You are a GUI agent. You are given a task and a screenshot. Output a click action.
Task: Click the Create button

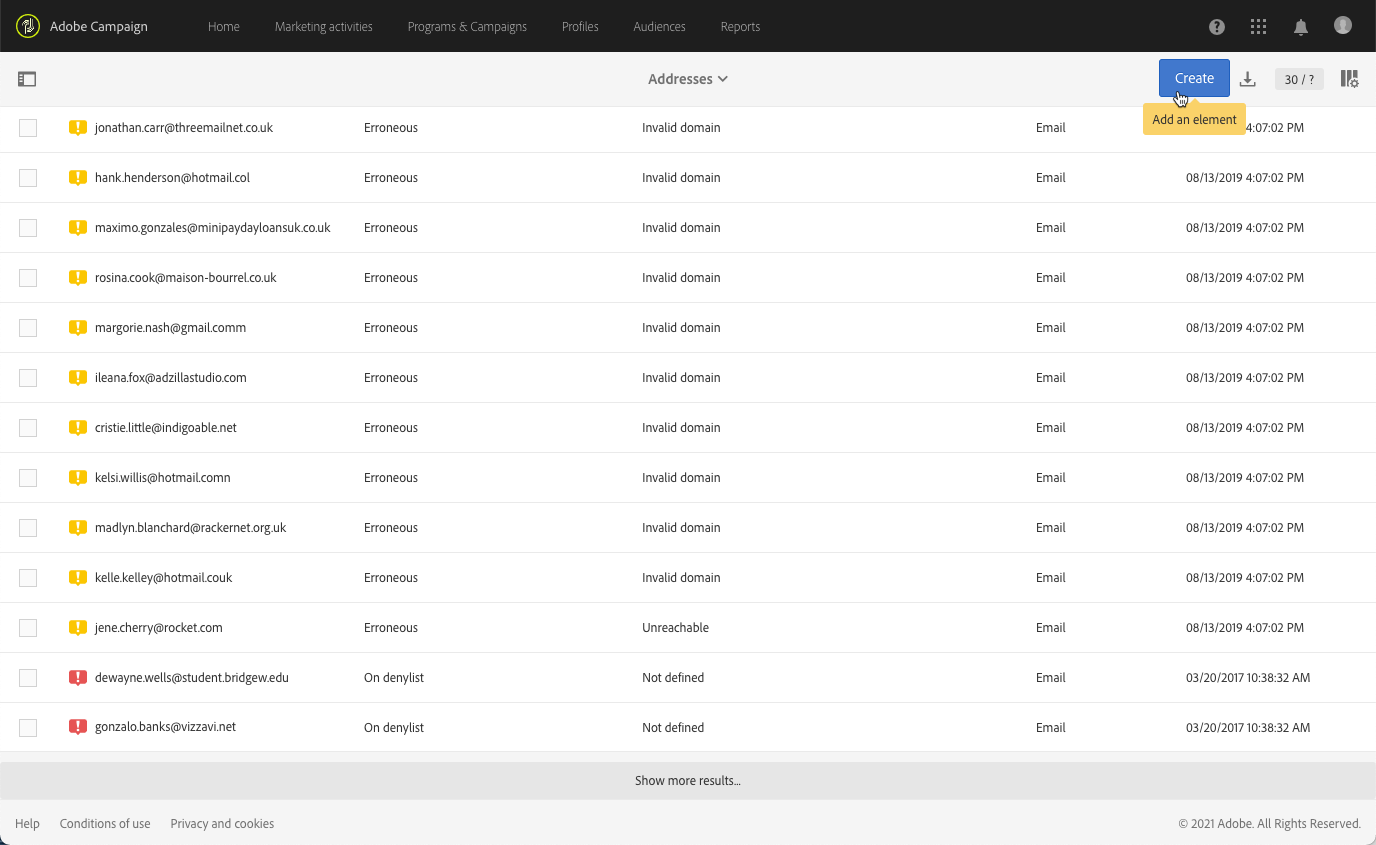(x=1194, y=78)
